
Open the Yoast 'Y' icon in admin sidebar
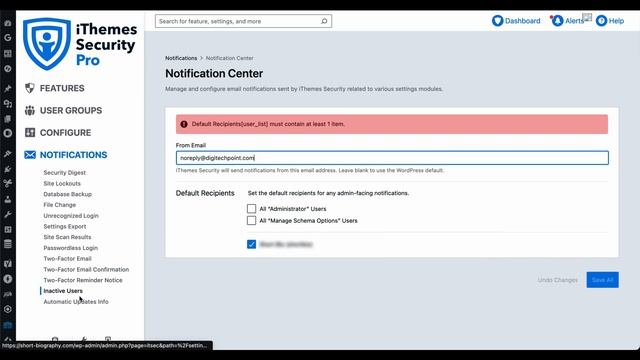8,264
